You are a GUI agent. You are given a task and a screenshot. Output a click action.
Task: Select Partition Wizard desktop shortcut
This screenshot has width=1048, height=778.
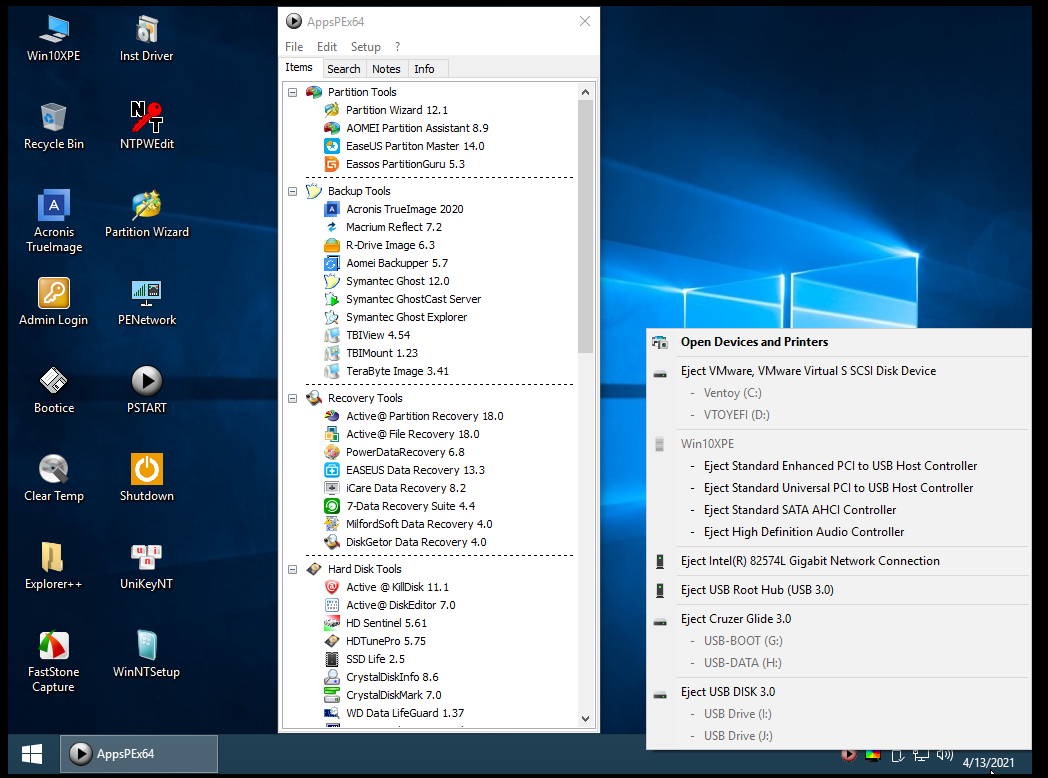pyautogui.click(x=146, y=215)
